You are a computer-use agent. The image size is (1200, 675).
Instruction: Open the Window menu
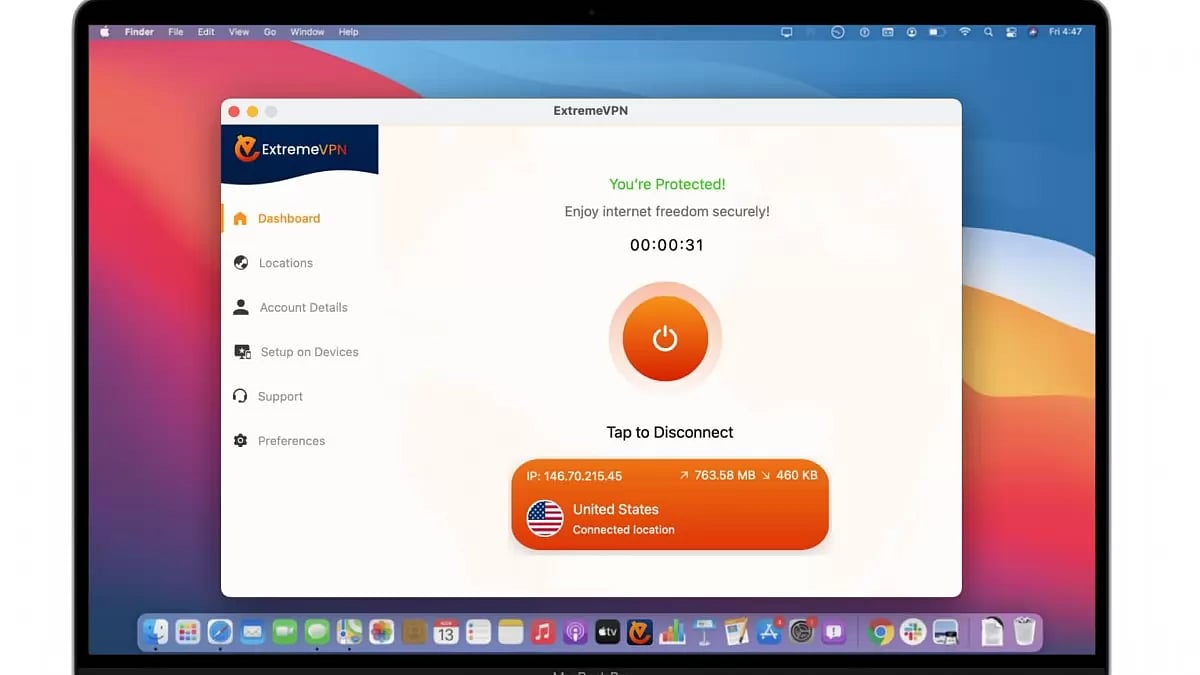click(x=307, y=31)
